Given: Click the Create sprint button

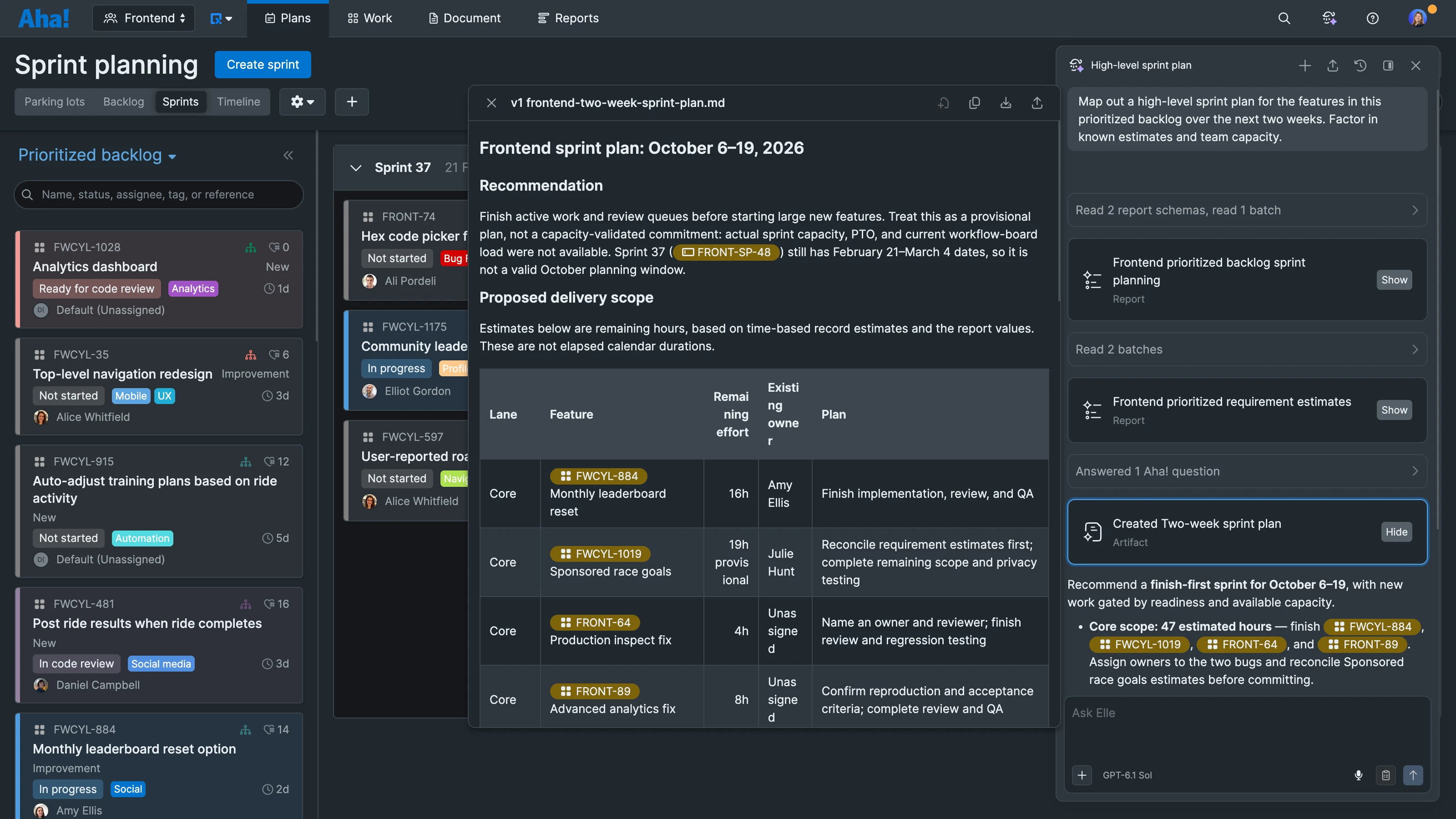Looking at the screenshot, I should click(x=263, y=65).
